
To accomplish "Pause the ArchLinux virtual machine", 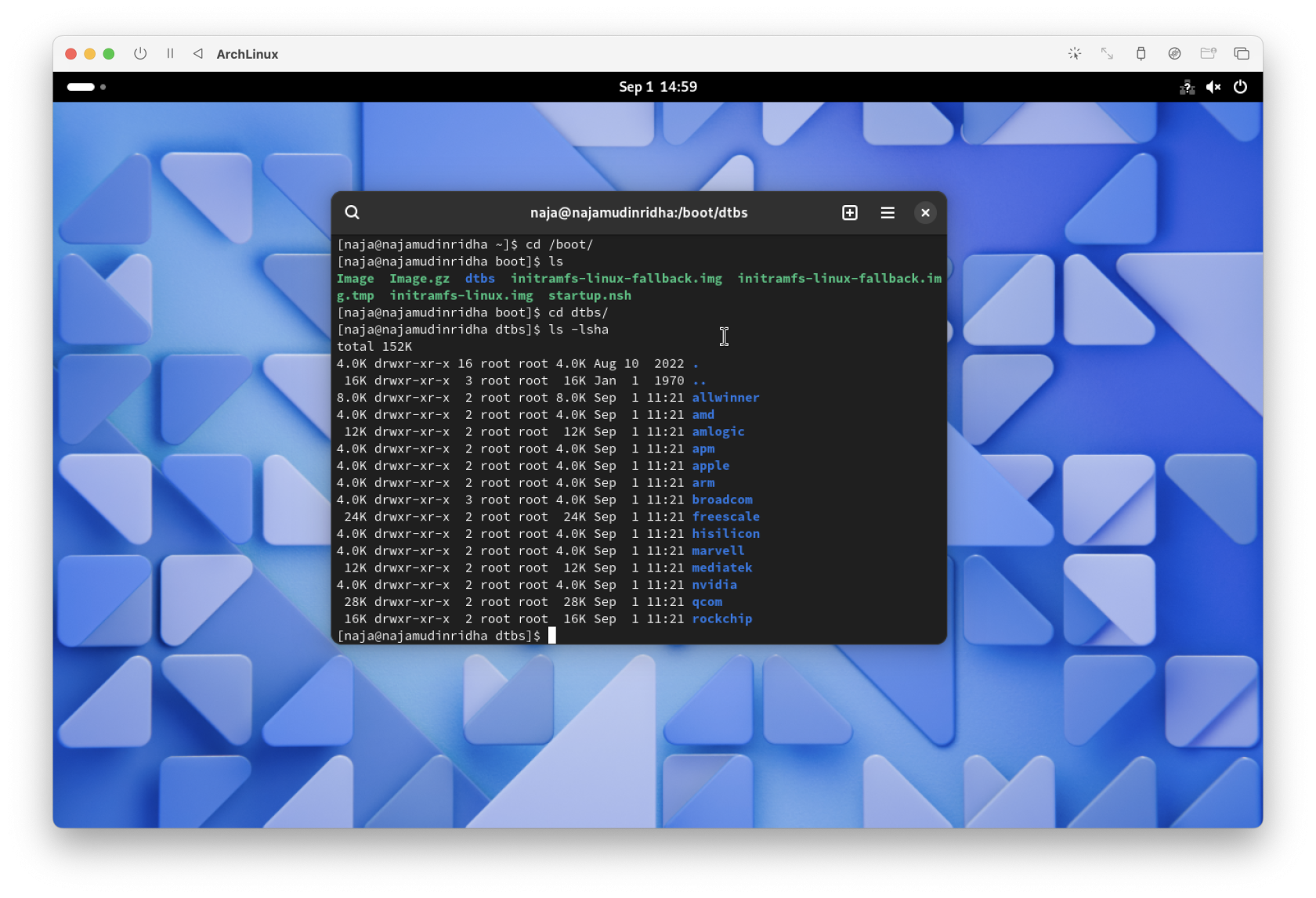I will [x=170, y=53].
